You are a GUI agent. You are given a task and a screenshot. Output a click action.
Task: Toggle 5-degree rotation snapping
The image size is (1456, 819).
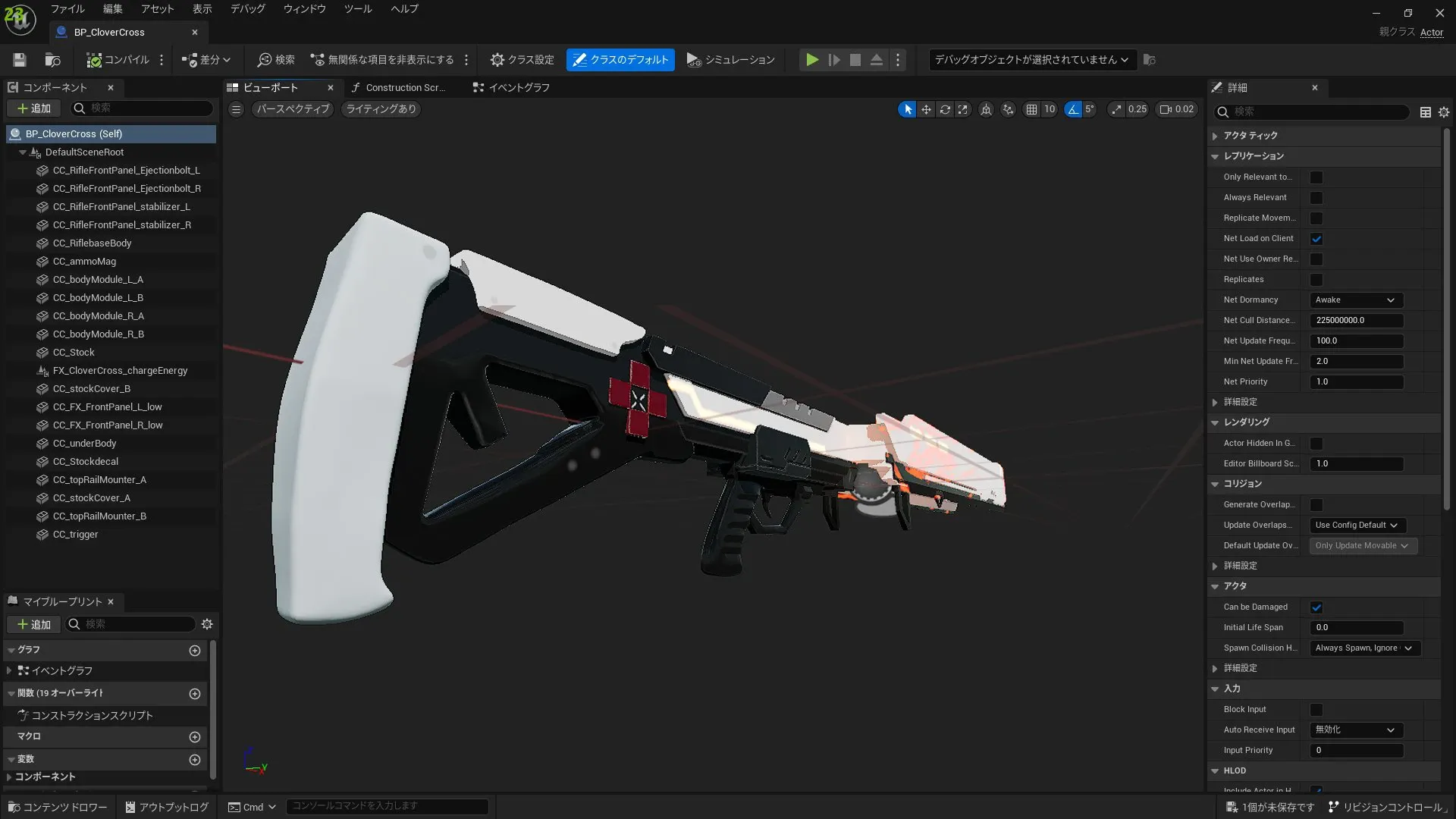(1072, 109)
